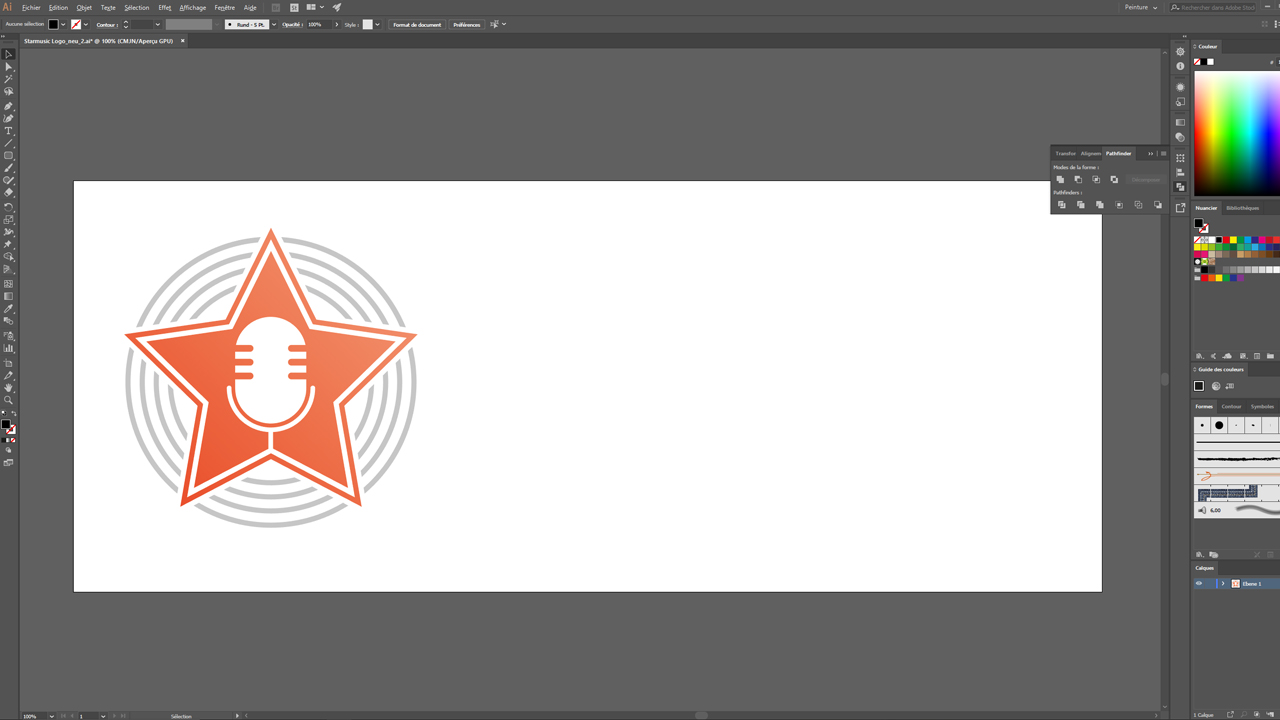Screen dimensions: 1280x720
Task: Click Trim pathfinder icon
Action: point(1081,205)
